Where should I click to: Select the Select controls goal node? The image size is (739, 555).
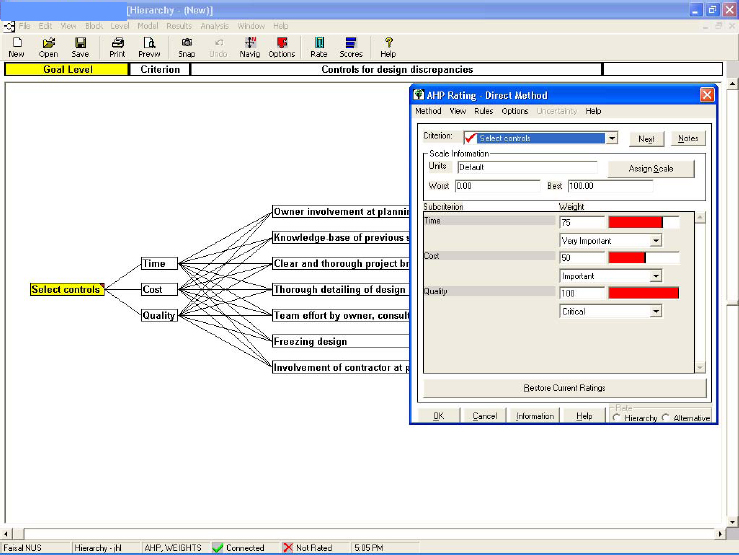[67, 289]
